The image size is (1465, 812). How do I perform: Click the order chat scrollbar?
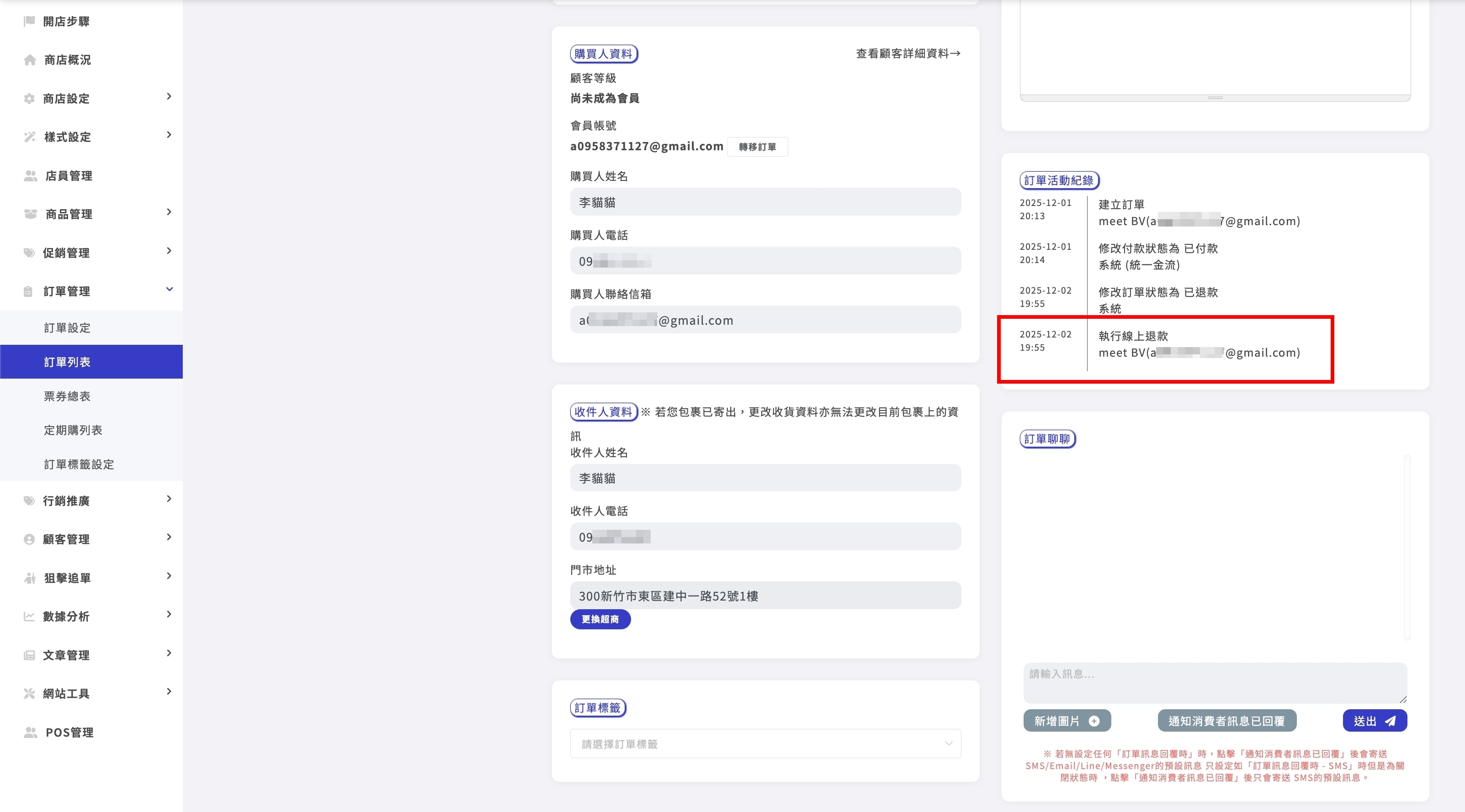(x=1407, y=548)
